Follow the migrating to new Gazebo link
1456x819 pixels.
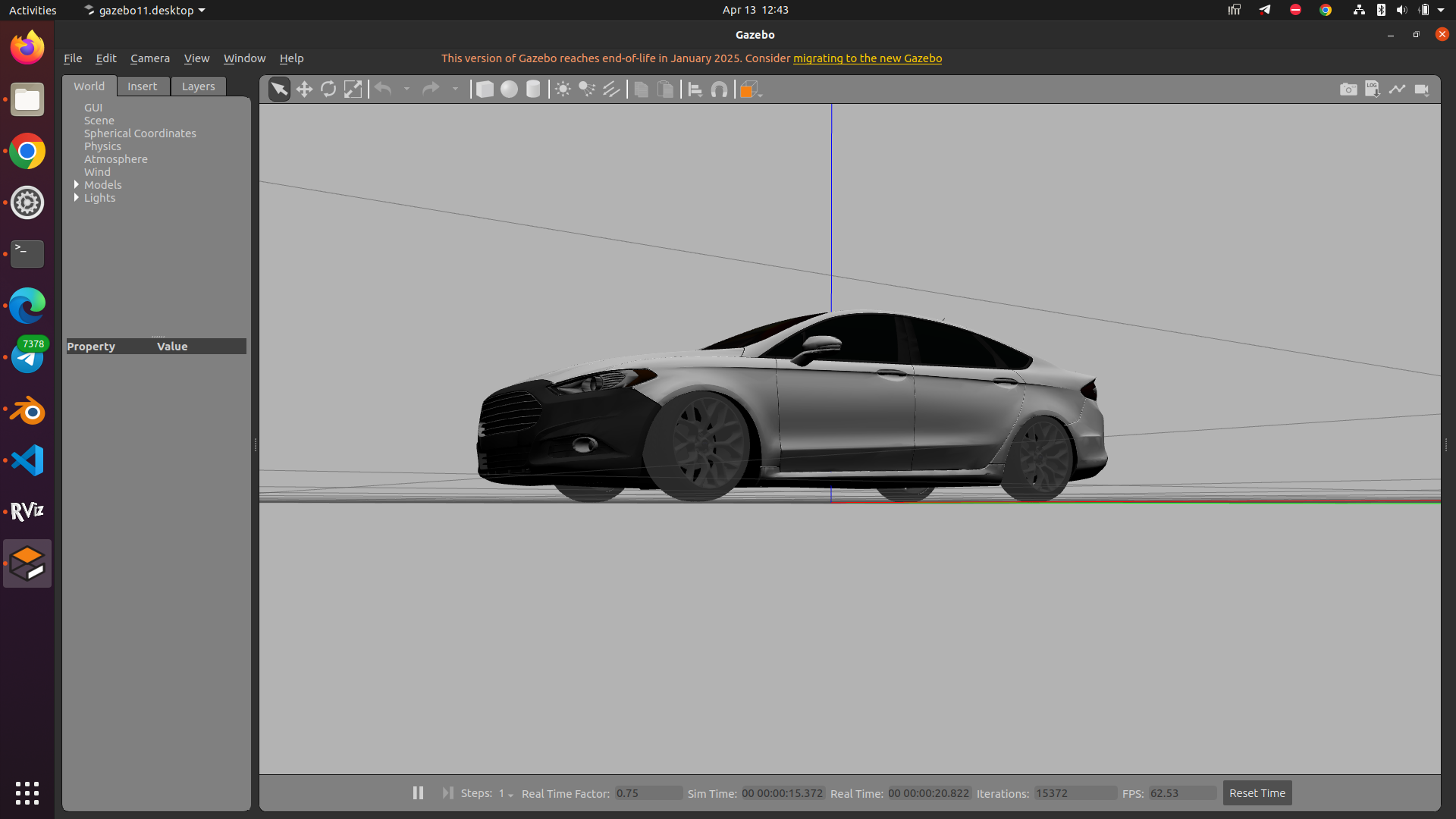(x=867, y=58)
